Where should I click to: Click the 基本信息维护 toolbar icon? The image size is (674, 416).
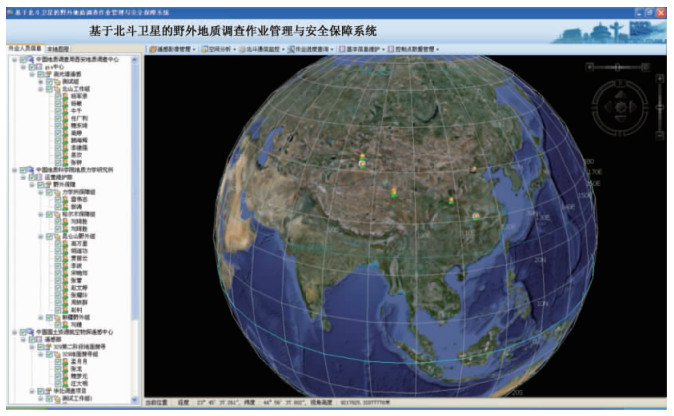(x=342, y=49)
